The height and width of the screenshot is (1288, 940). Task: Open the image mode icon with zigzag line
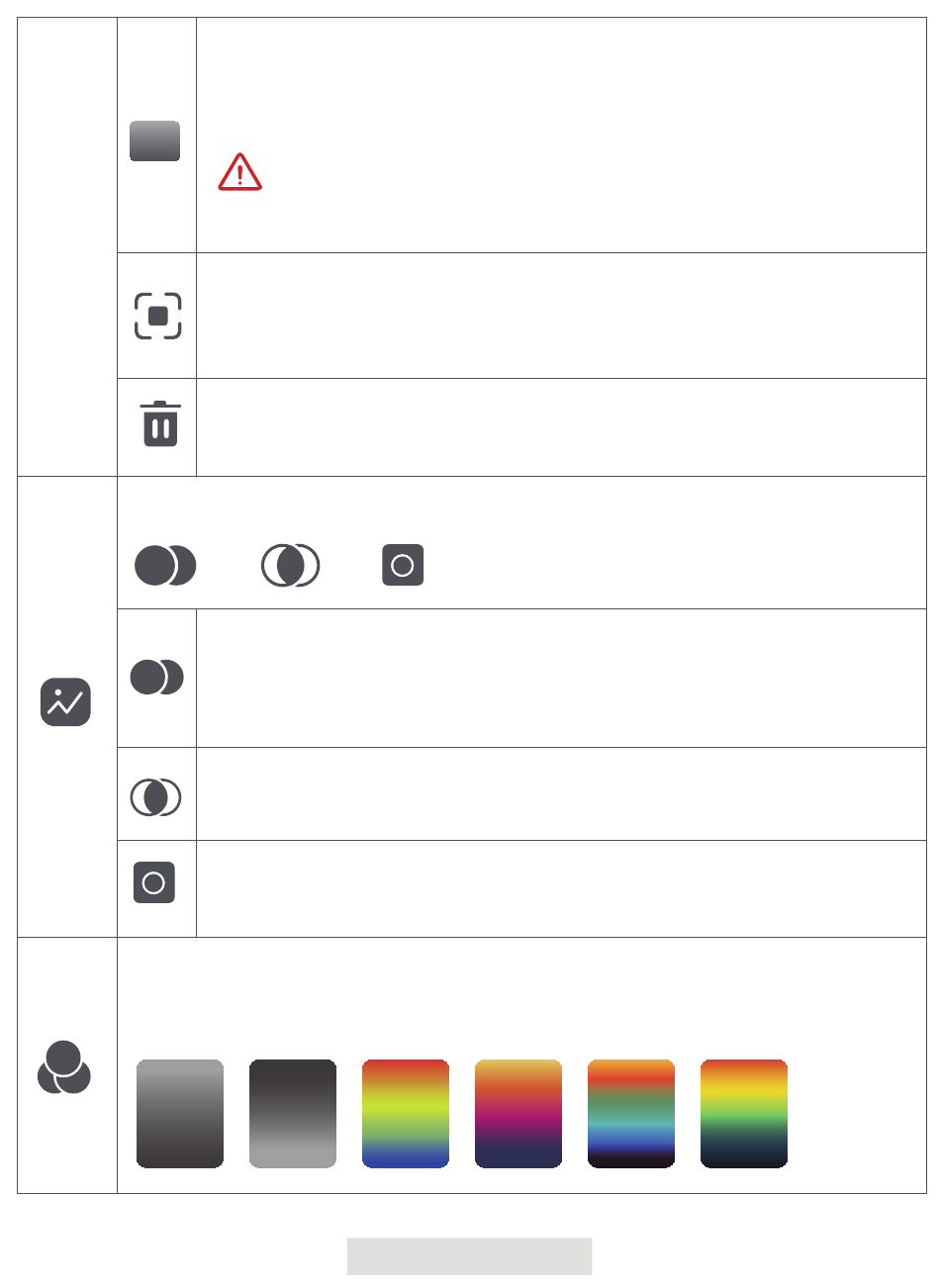[x=65, y=702]
